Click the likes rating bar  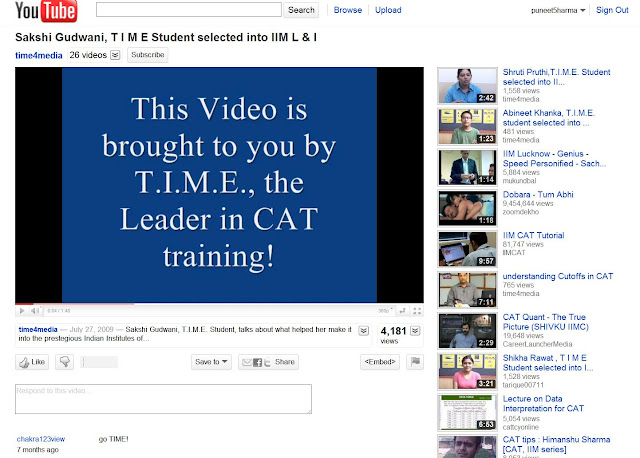click(x=99, y=362)
